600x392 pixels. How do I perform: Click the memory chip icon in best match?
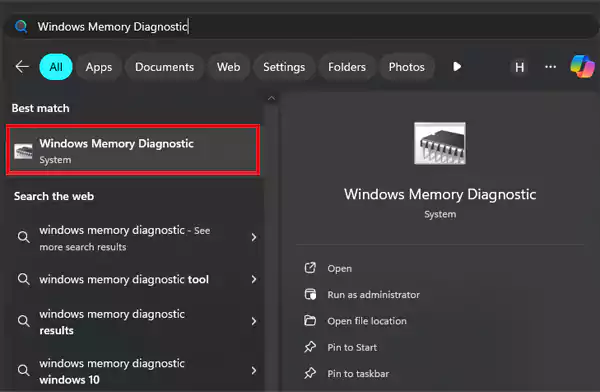click(23, 151)
